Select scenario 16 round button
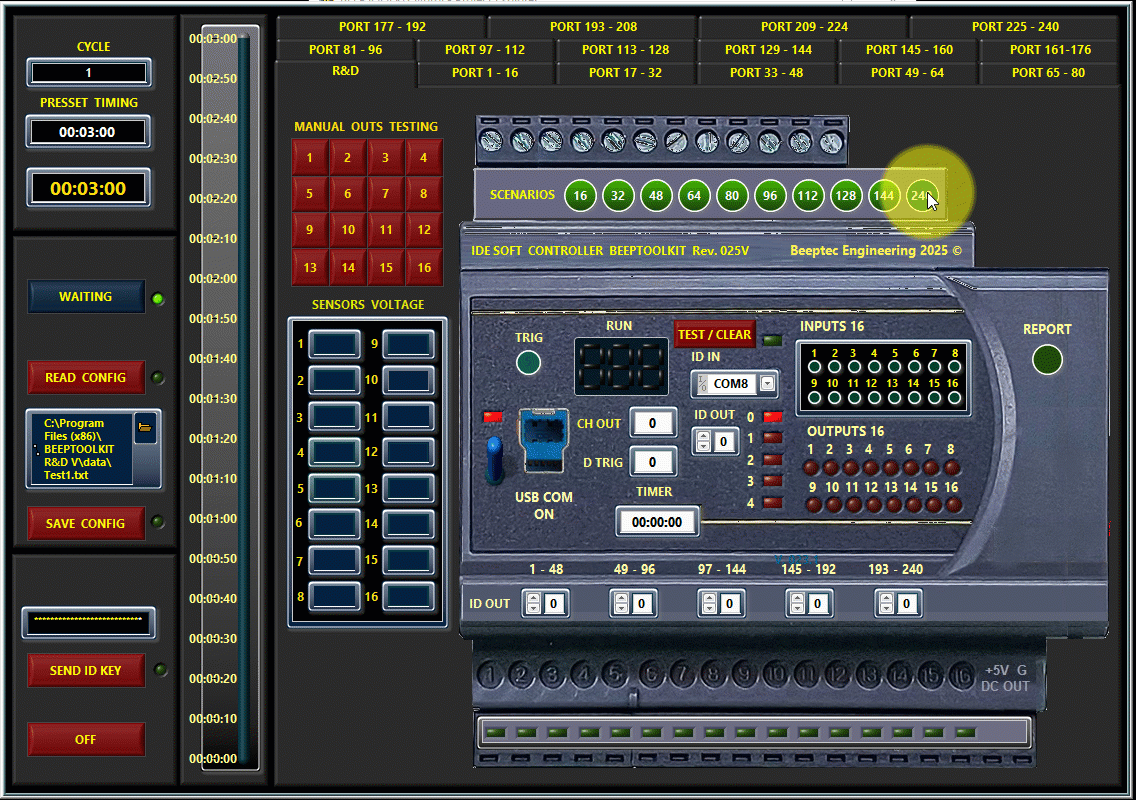 click(x=580, y=196)
